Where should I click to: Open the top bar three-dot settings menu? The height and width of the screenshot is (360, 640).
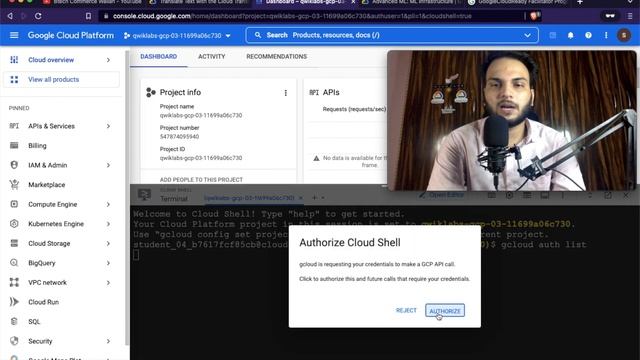tap(606, 36)
